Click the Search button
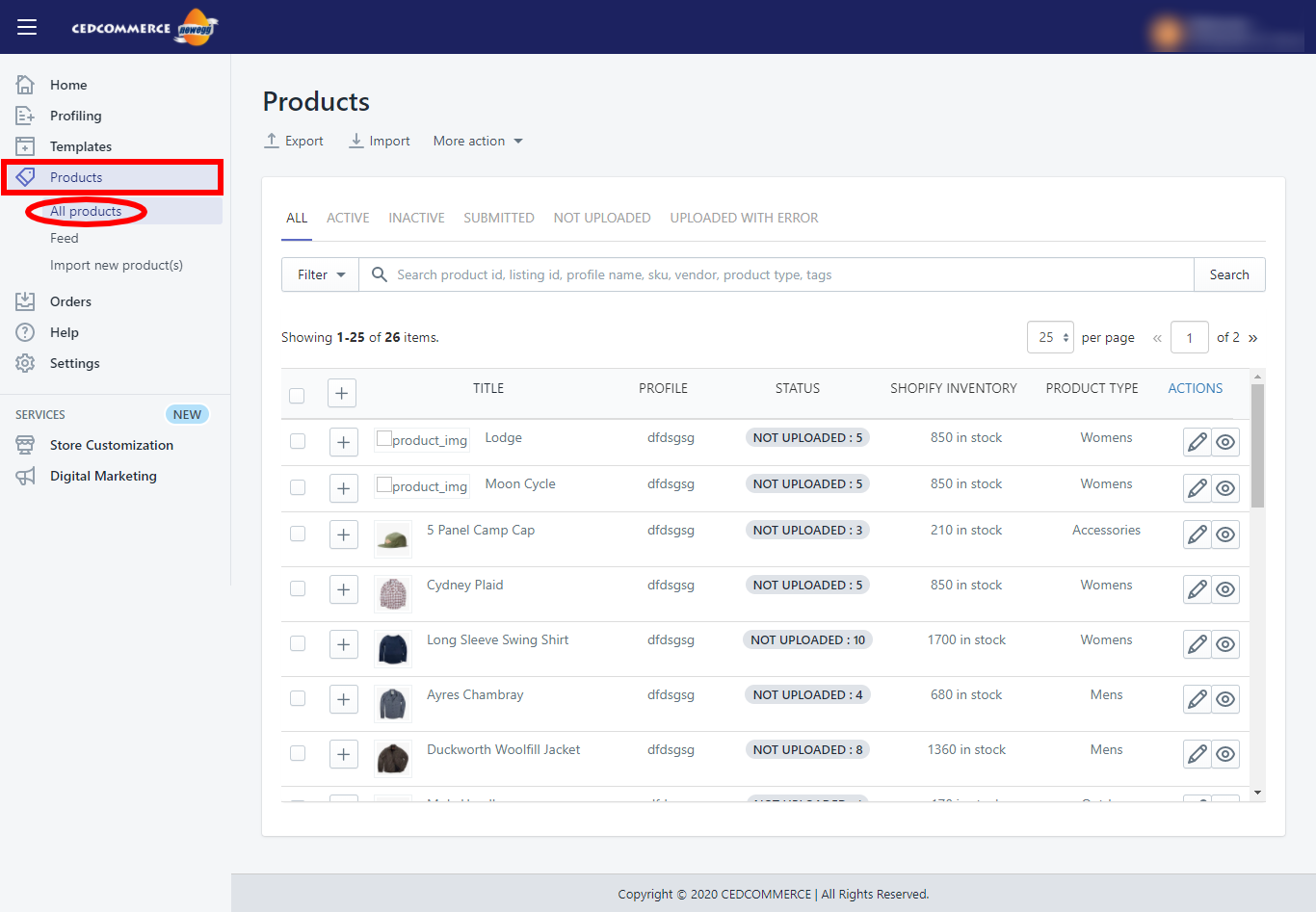 1229,274
